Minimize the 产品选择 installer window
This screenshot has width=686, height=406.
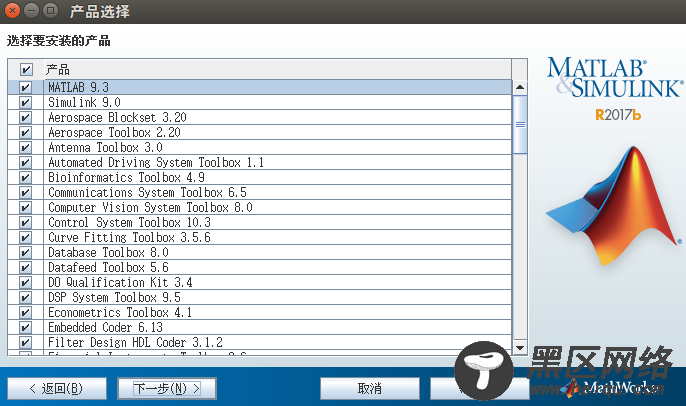click(x=32, y=10)
